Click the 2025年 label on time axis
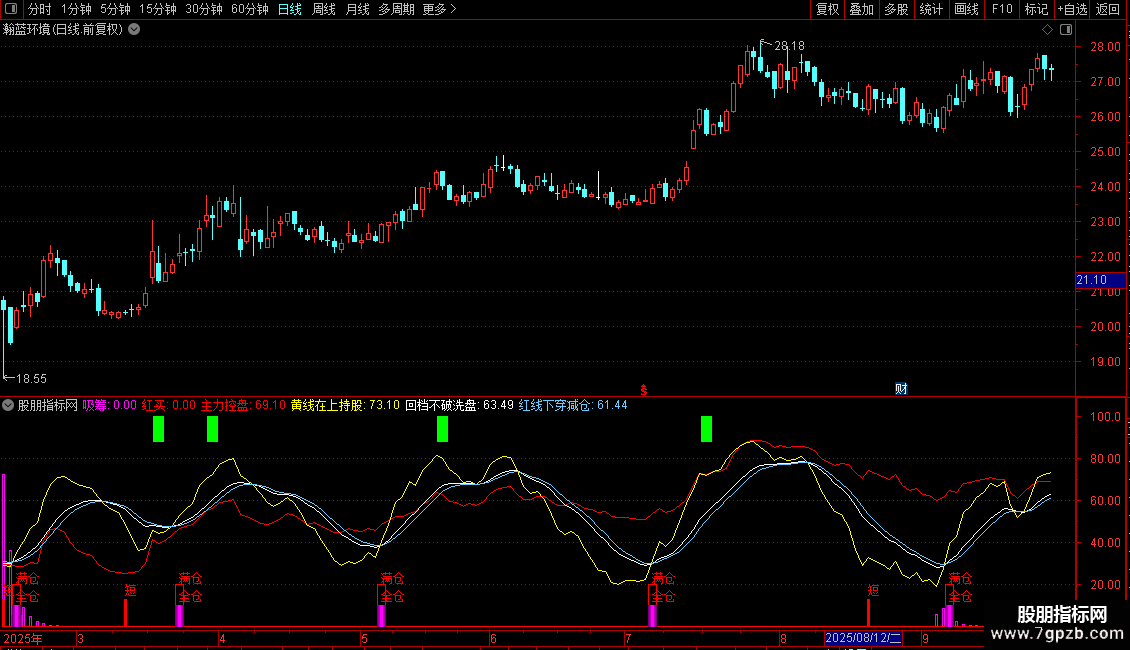 [x=23, y=638]
